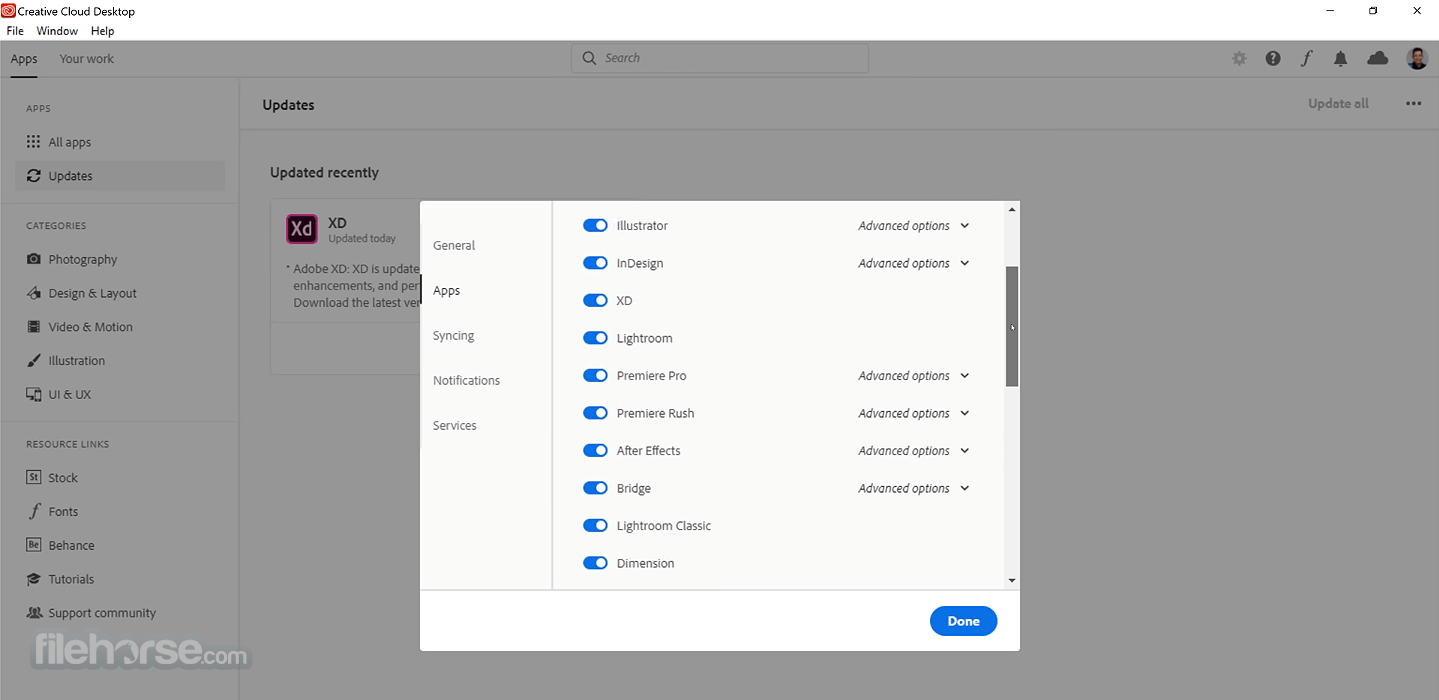The height and width of the screenshot is (700, 1439).
Task: Toggle auto-update for InDesign
Action: click(595, 263)
